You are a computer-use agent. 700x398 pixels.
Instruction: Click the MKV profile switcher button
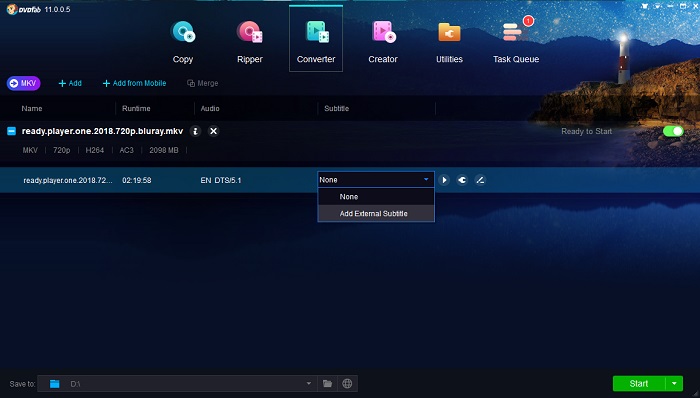24,83
